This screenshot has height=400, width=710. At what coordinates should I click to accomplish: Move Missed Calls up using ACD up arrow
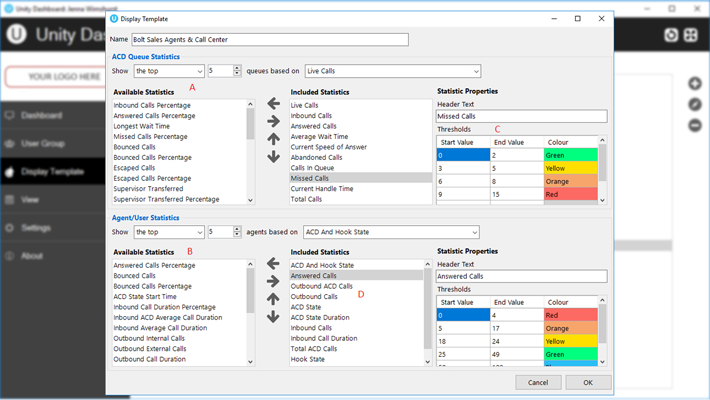[x=273, y=139]
